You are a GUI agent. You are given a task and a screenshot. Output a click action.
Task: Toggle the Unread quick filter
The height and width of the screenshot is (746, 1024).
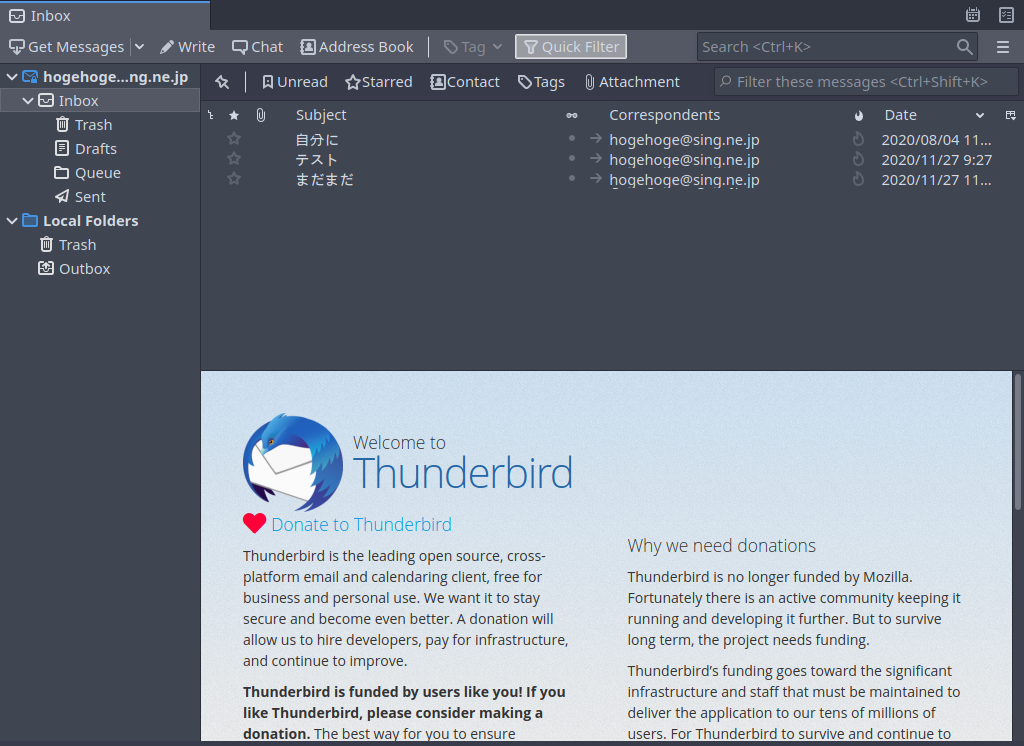click(295, 82)
